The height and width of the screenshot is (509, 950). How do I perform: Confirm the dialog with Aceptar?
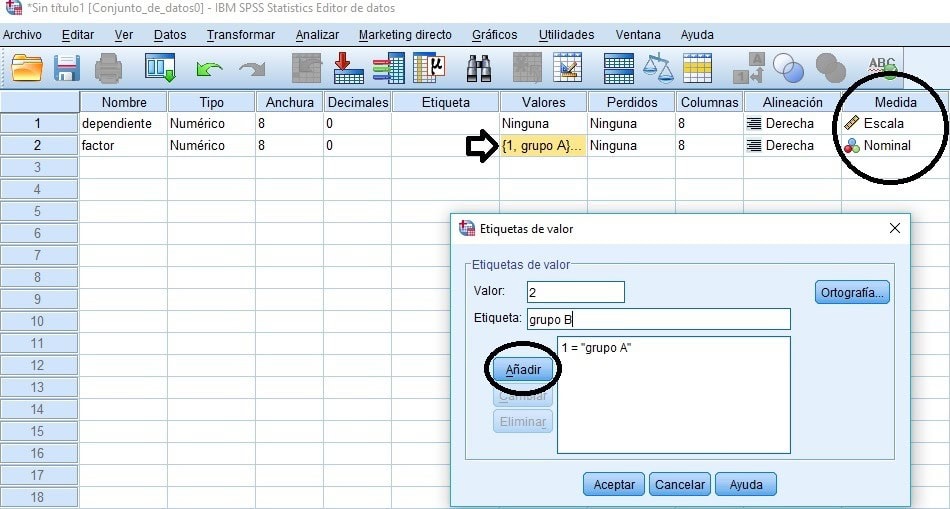(614, 485)
